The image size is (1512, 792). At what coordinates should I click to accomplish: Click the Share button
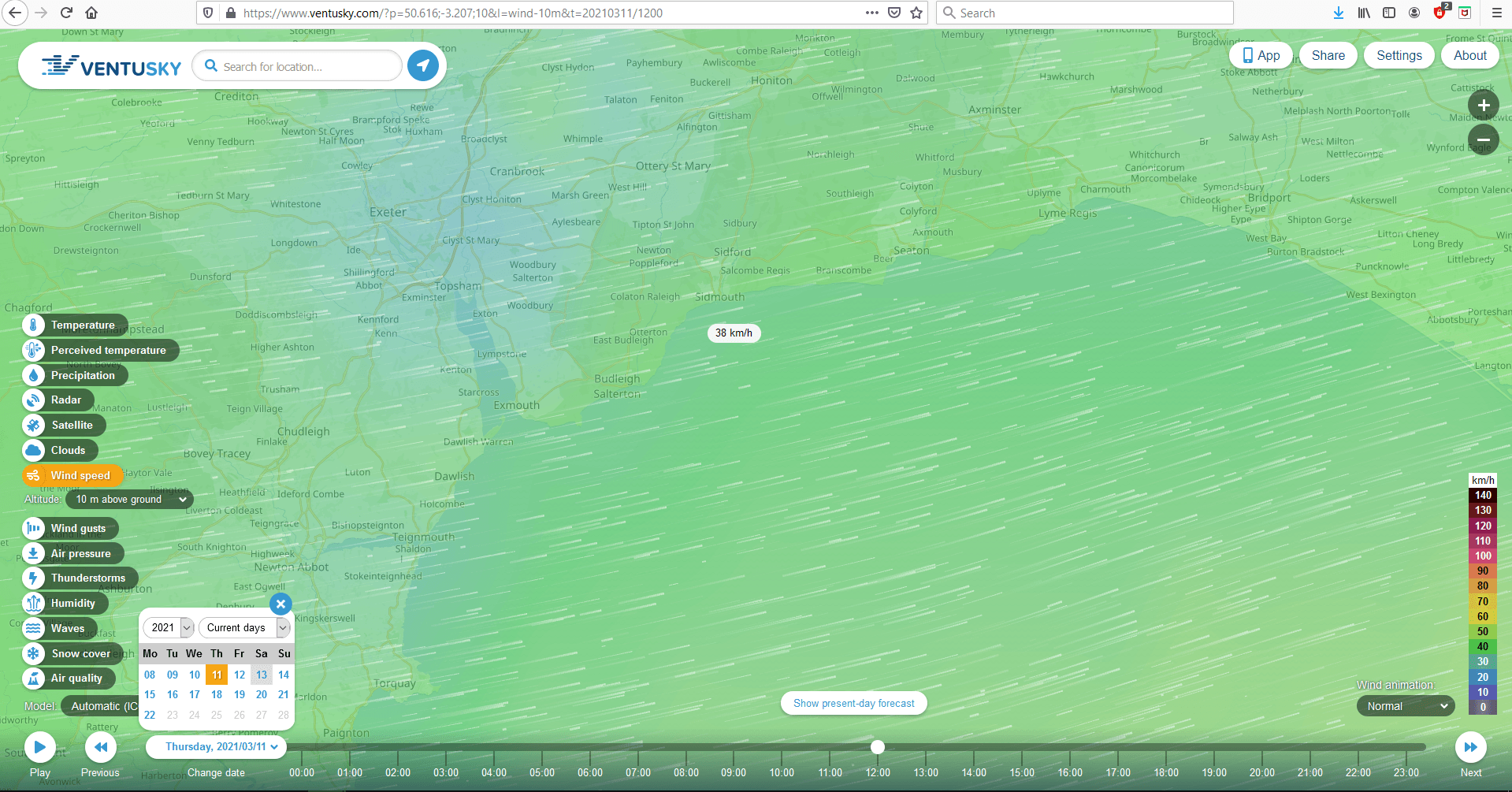(x=1328, y=56)
